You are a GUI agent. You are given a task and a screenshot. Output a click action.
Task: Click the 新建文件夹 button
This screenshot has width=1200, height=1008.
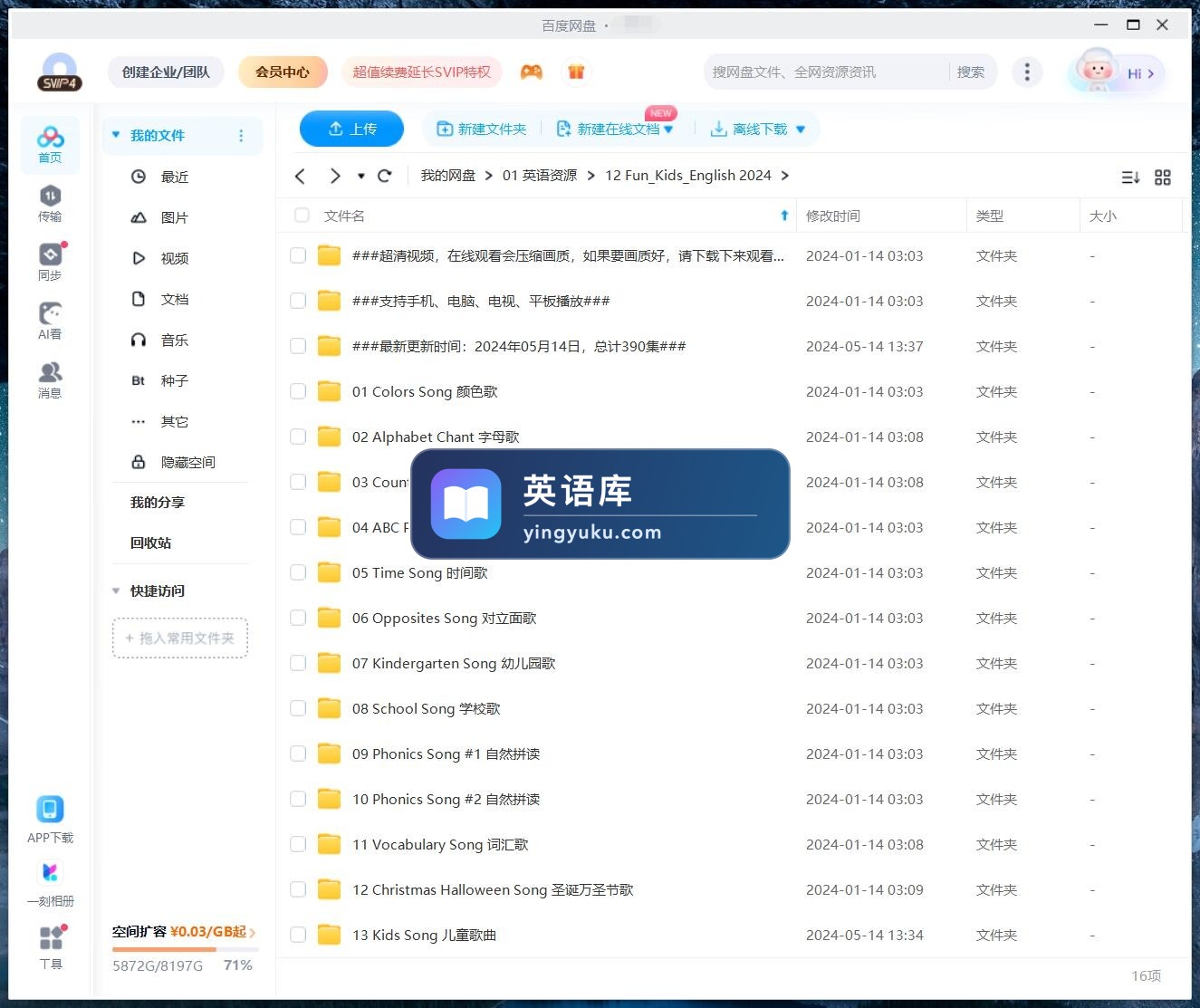click(x=481, y=130)
